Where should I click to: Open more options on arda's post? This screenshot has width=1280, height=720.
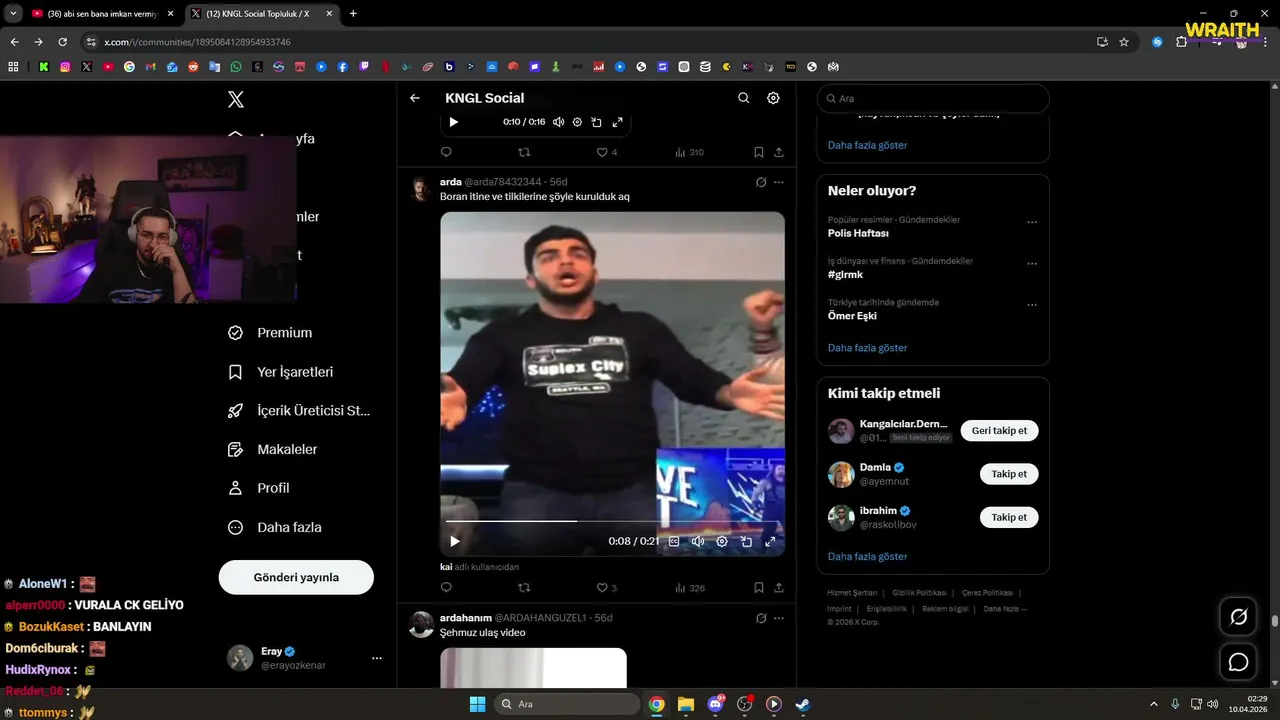(779, 182)
